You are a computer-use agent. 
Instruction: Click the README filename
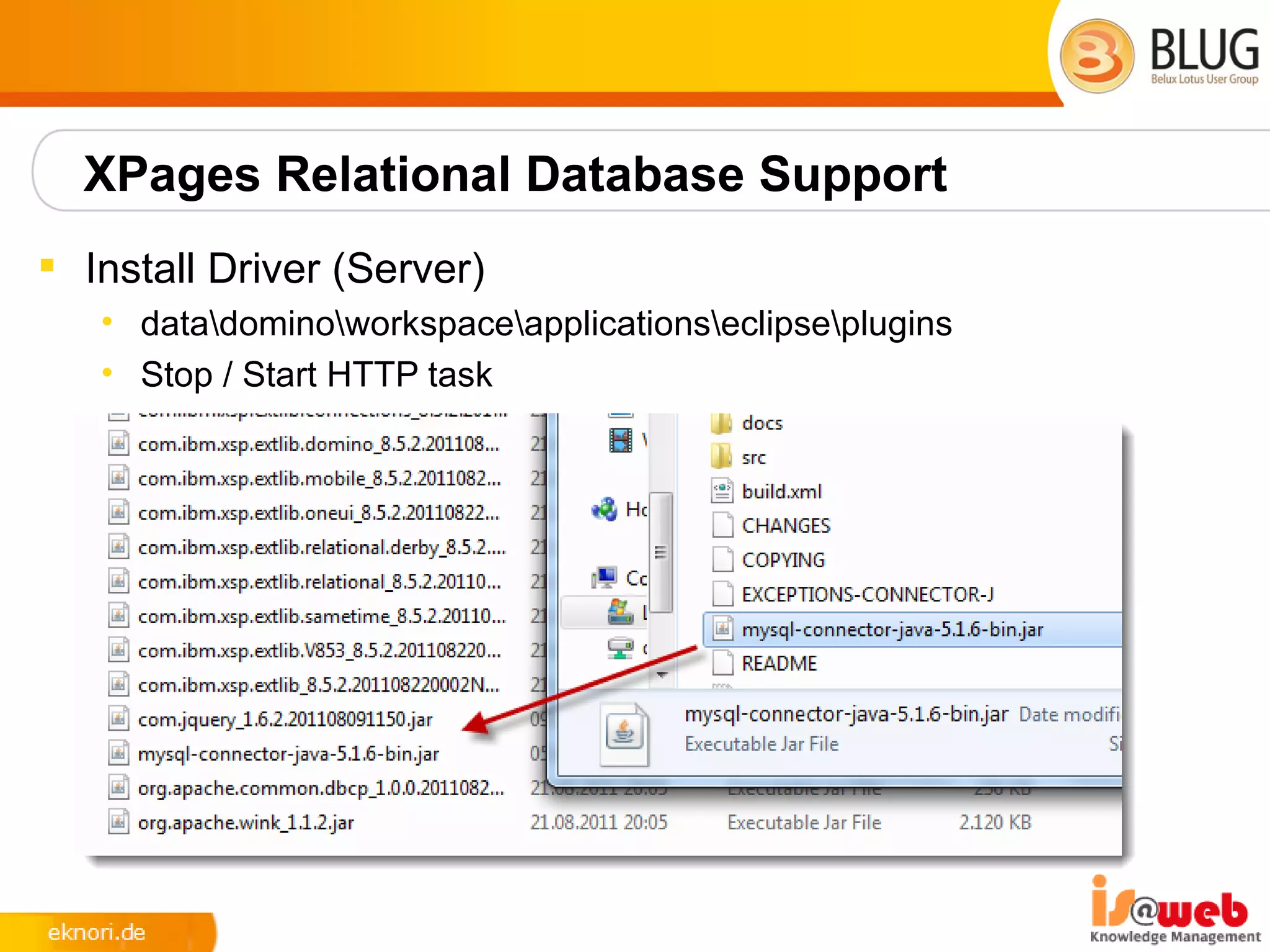click(779, 664)
